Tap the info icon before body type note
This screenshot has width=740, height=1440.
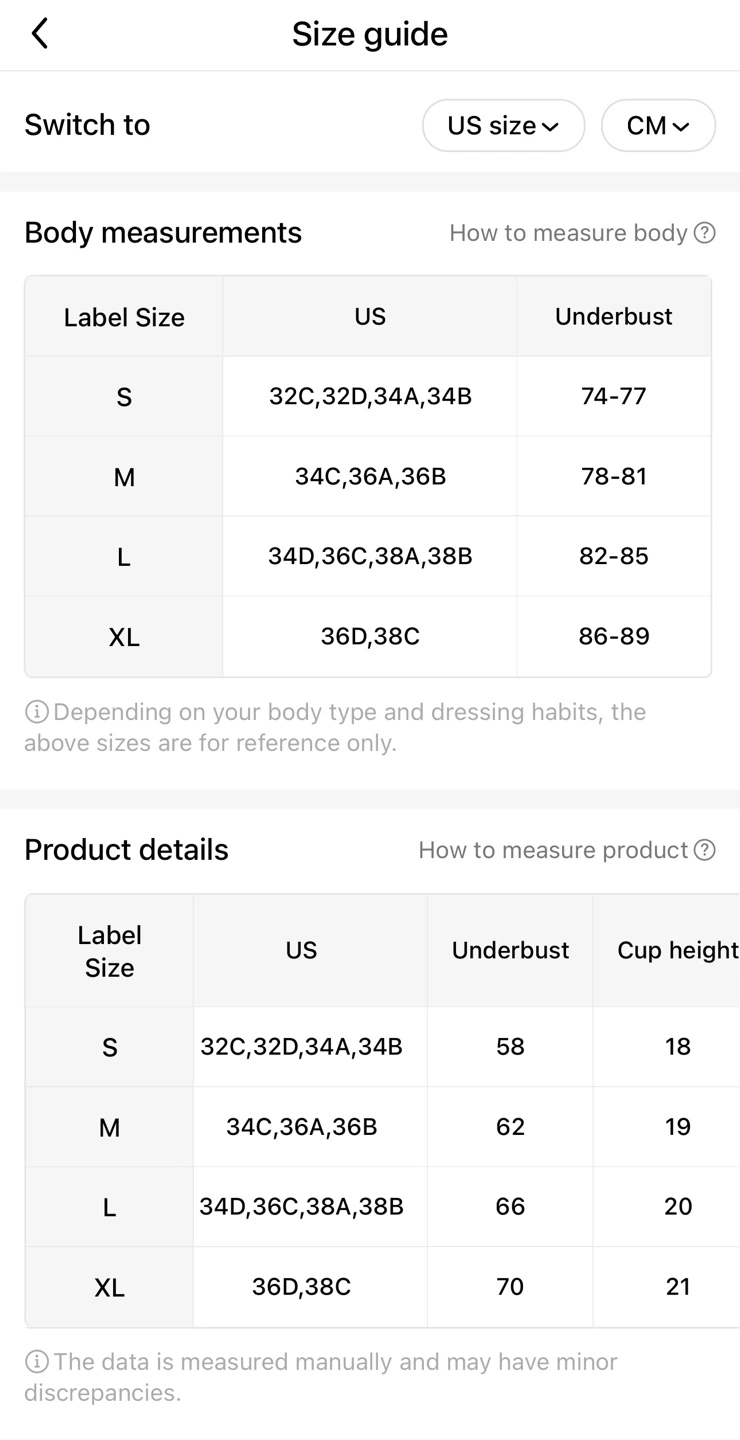36,712
